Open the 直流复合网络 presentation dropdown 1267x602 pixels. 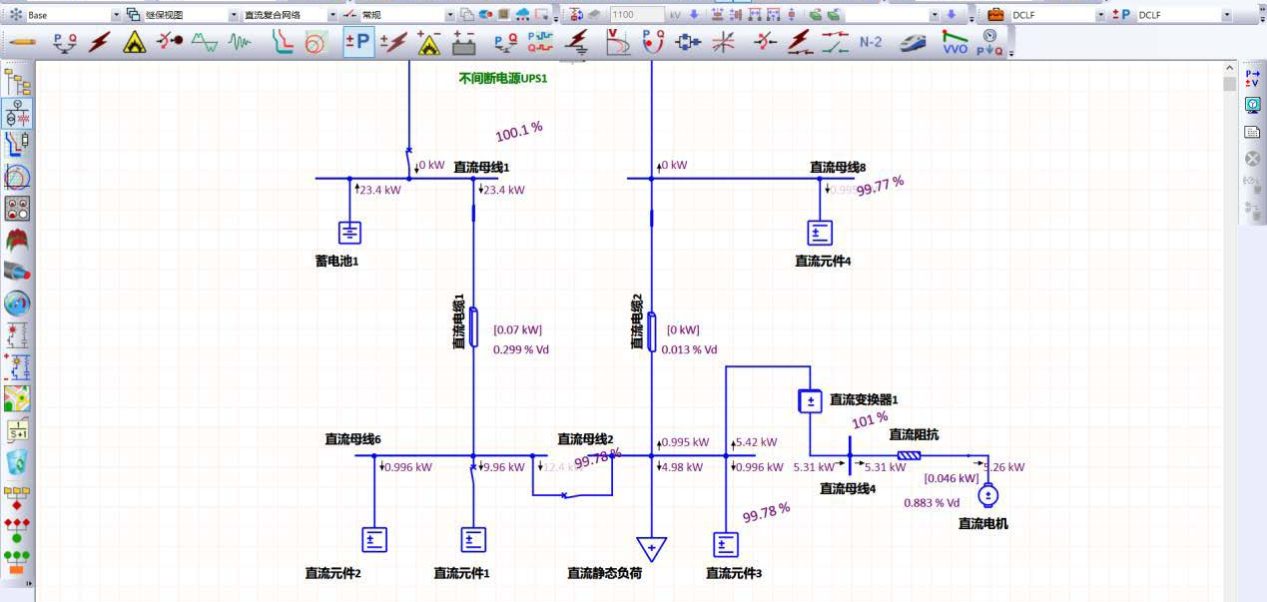[x=332, y=15]
